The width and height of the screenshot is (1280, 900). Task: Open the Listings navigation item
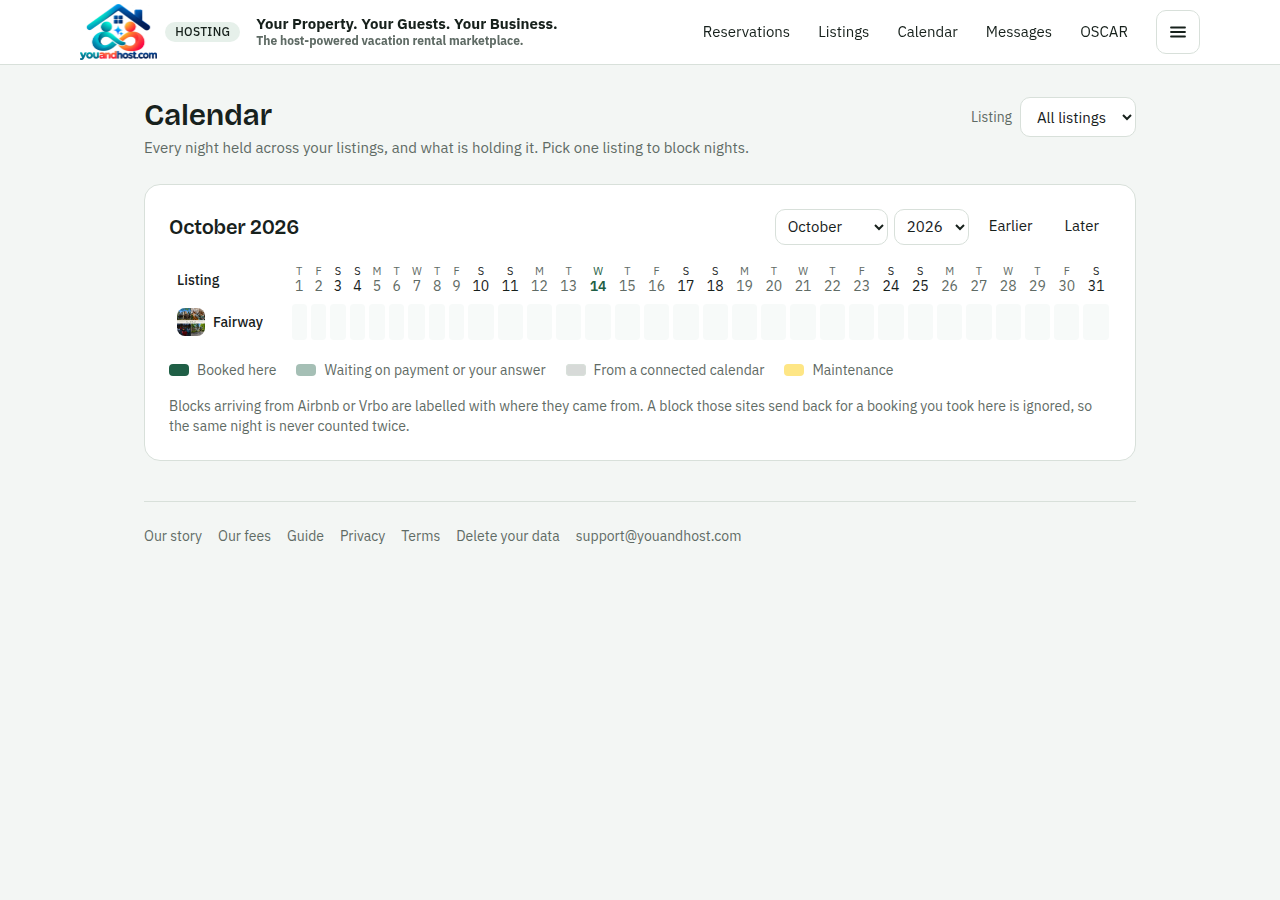[843, 32]
